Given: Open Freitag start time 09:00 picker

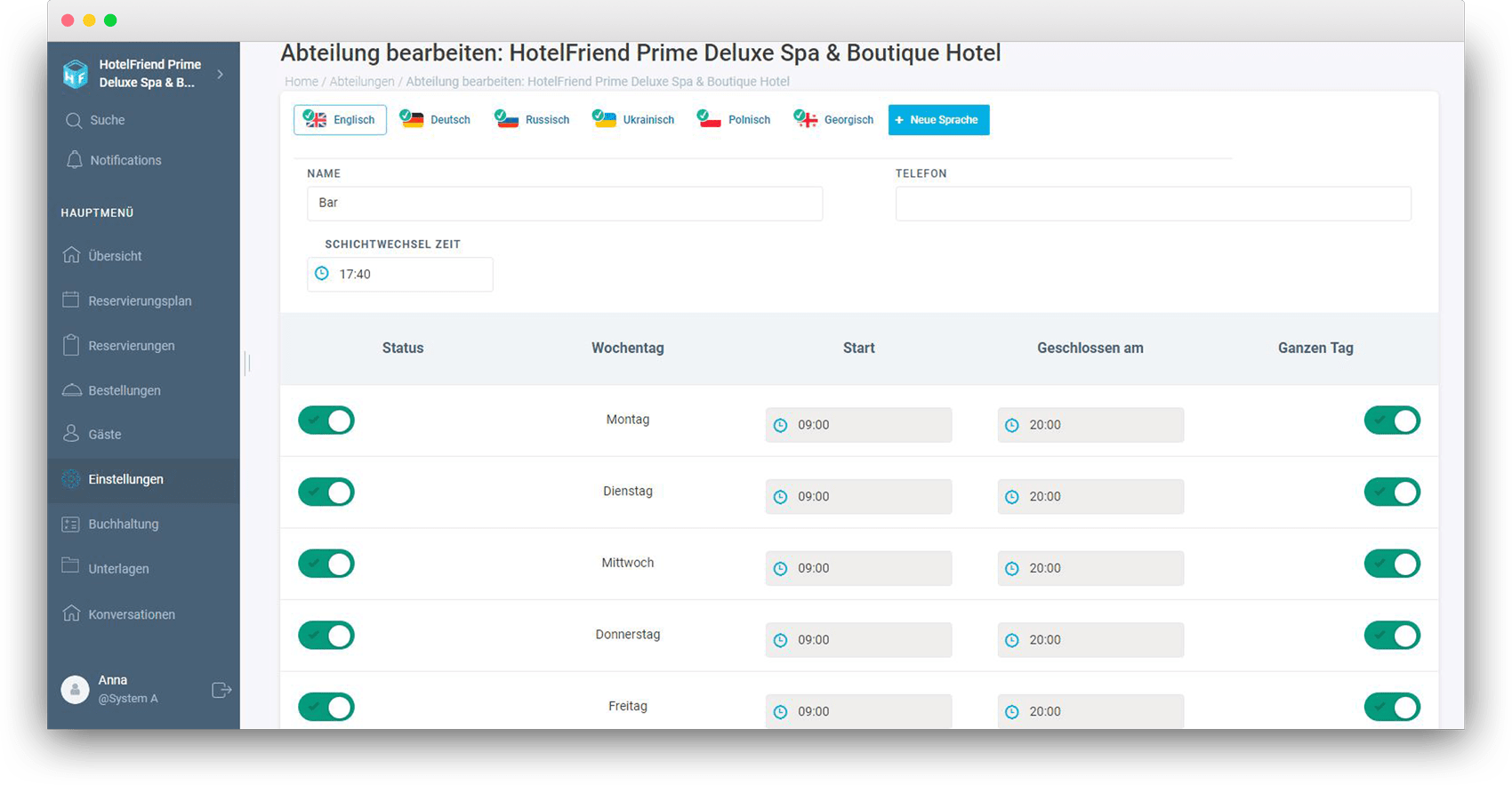Looking at the screenshot, I should 858,711.
